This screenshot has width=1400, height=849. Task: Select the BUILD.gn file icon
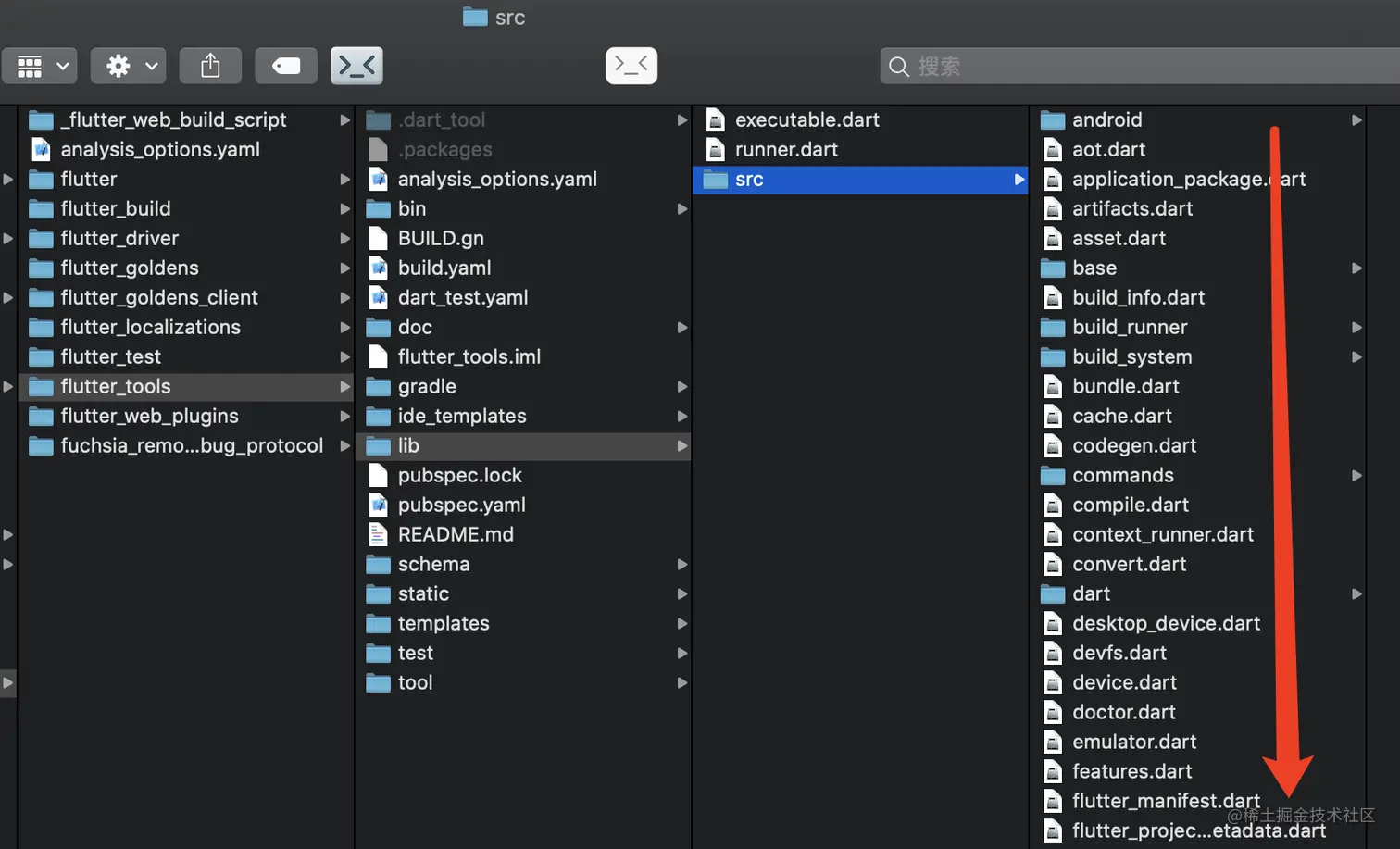378,239
